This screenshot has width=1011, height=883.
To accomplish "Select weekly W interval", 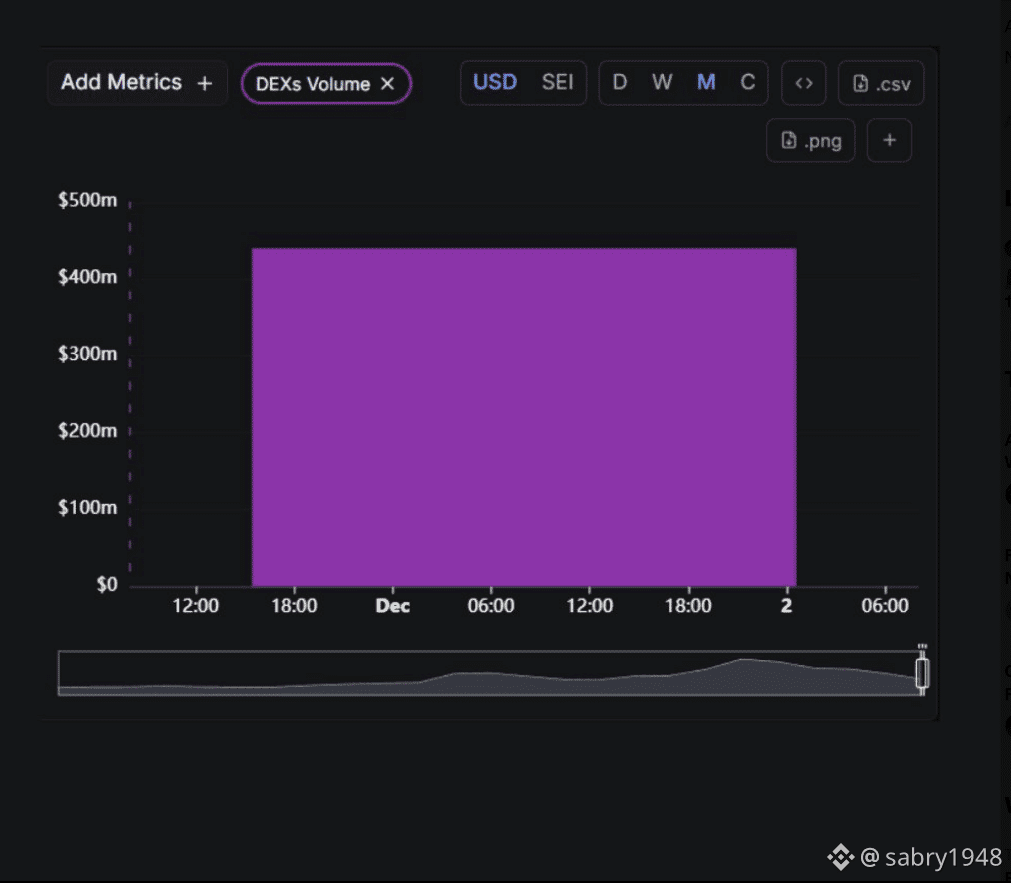I will (662, 83).
